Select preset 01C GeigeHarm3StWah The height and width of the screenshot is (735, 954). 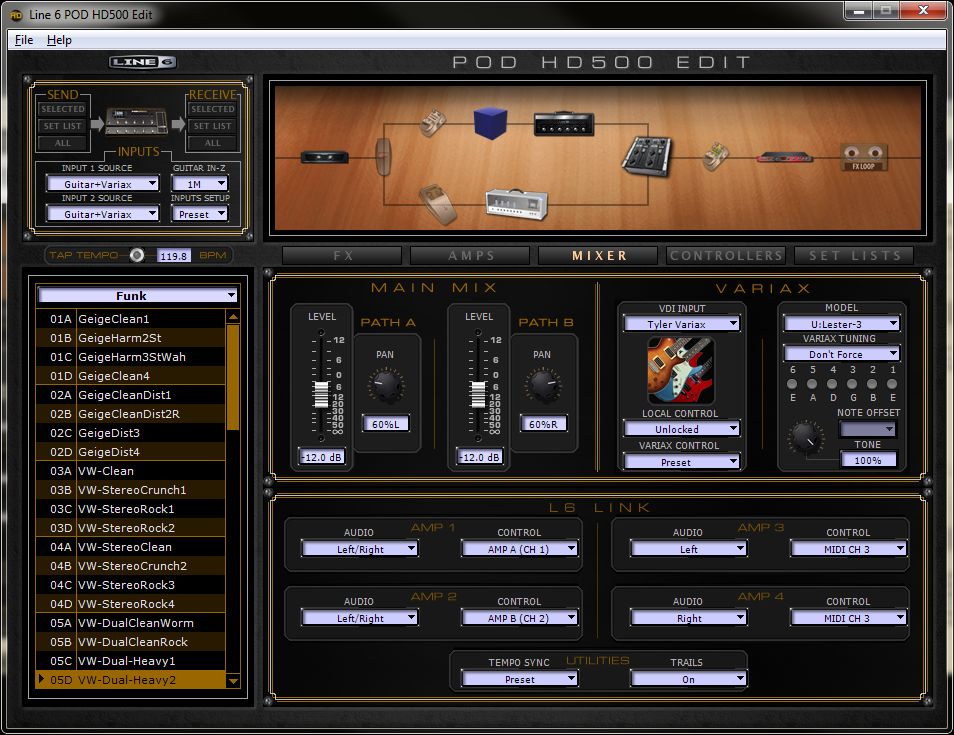pyautogui.click(x=130, y=357)
